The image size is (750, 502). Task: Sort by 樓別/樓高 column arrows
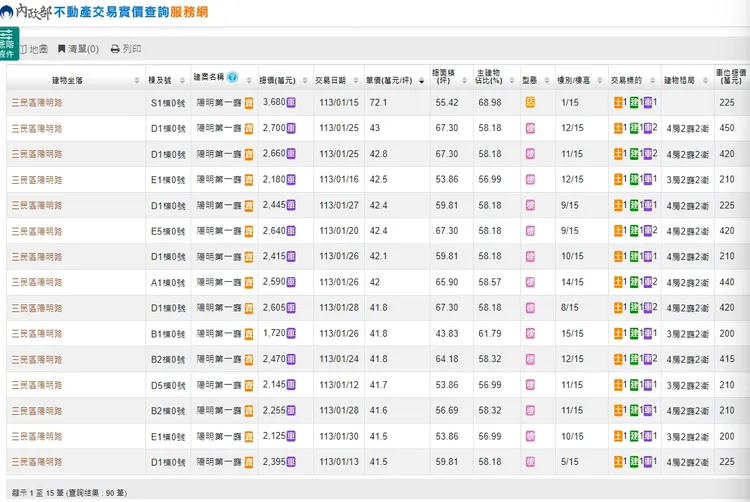tap(599, 80)
